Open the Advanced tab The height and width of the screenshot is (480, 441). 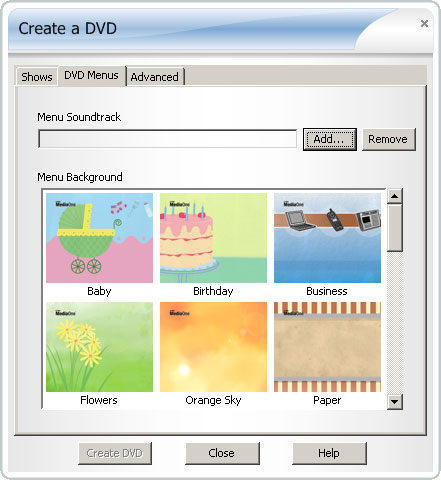tap(155, 77)
